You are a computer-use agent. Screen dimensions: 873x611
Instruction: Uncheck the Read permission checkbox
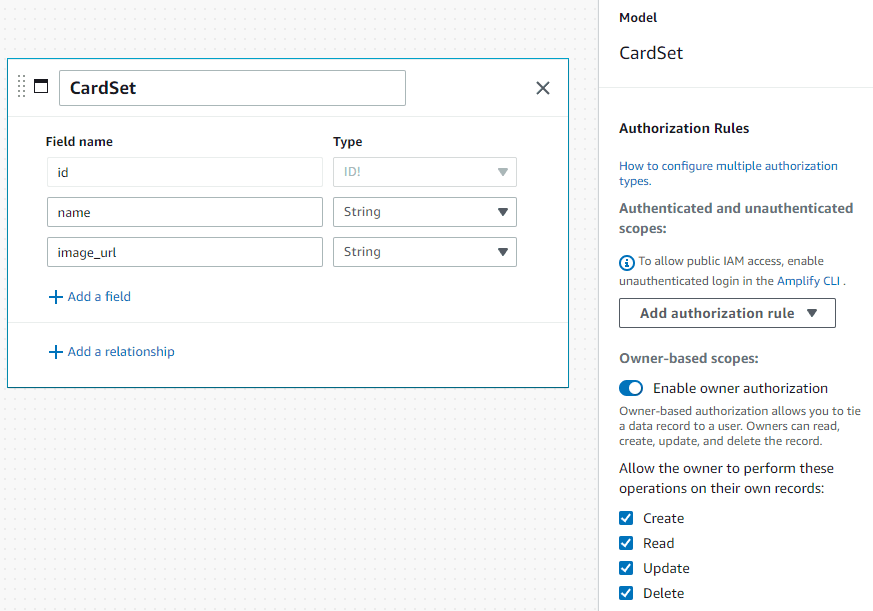[626, 543]
